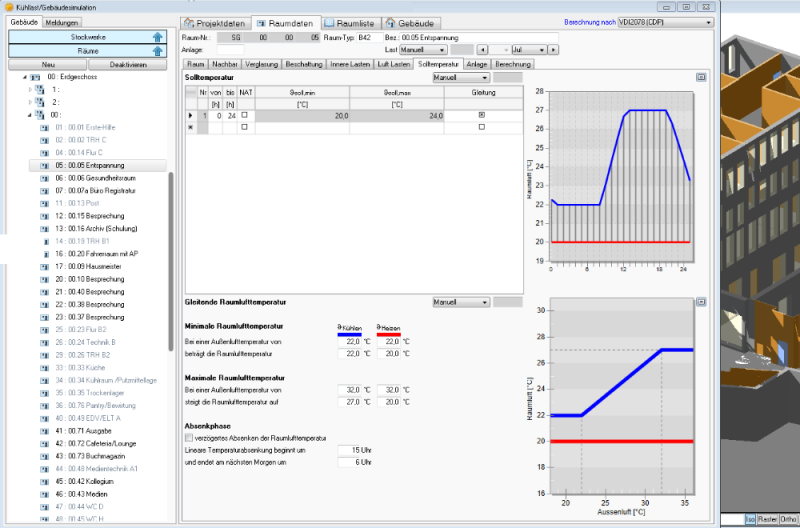The image size is (800, 528).
Task: Click the up arrow icon beside Stockwerke
Action: point(158,36)
